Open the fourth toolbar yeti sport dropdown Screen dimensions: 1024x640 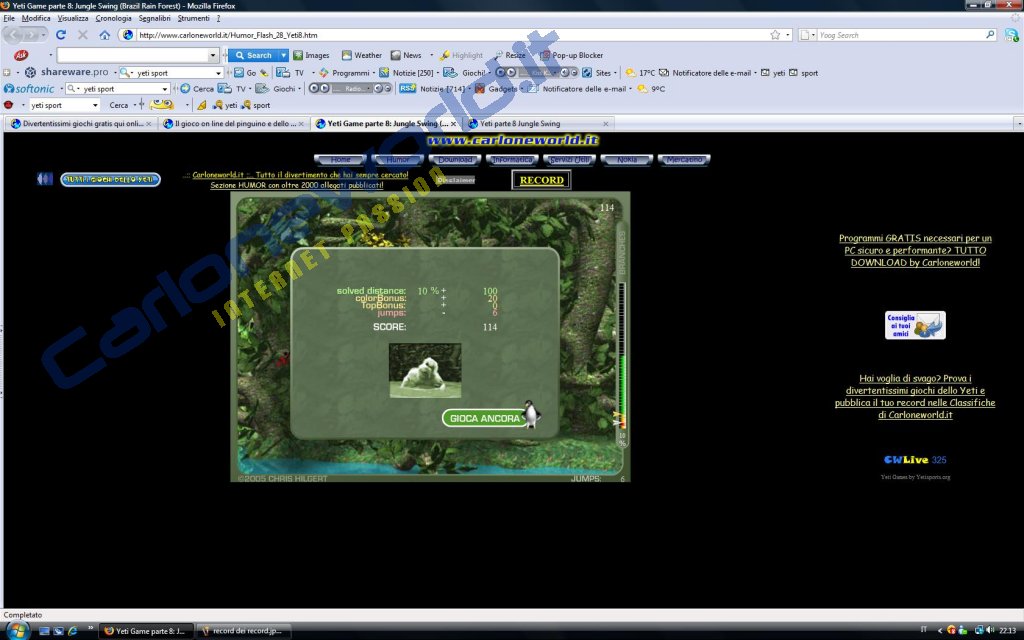point(95,105)
